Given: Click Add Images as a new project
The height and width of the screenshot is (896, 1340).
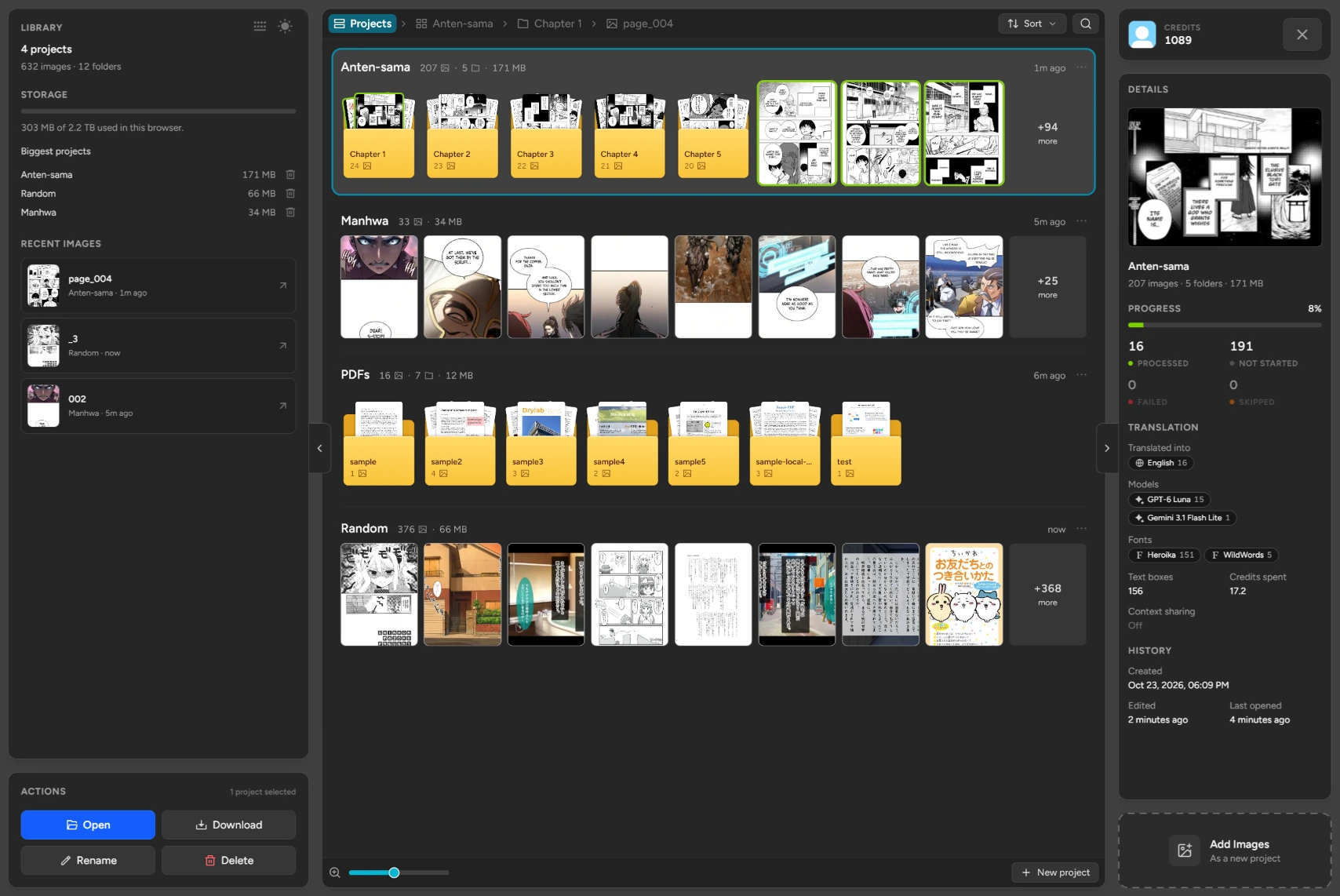Looking at the screenshot, I should pos(1225,850).
